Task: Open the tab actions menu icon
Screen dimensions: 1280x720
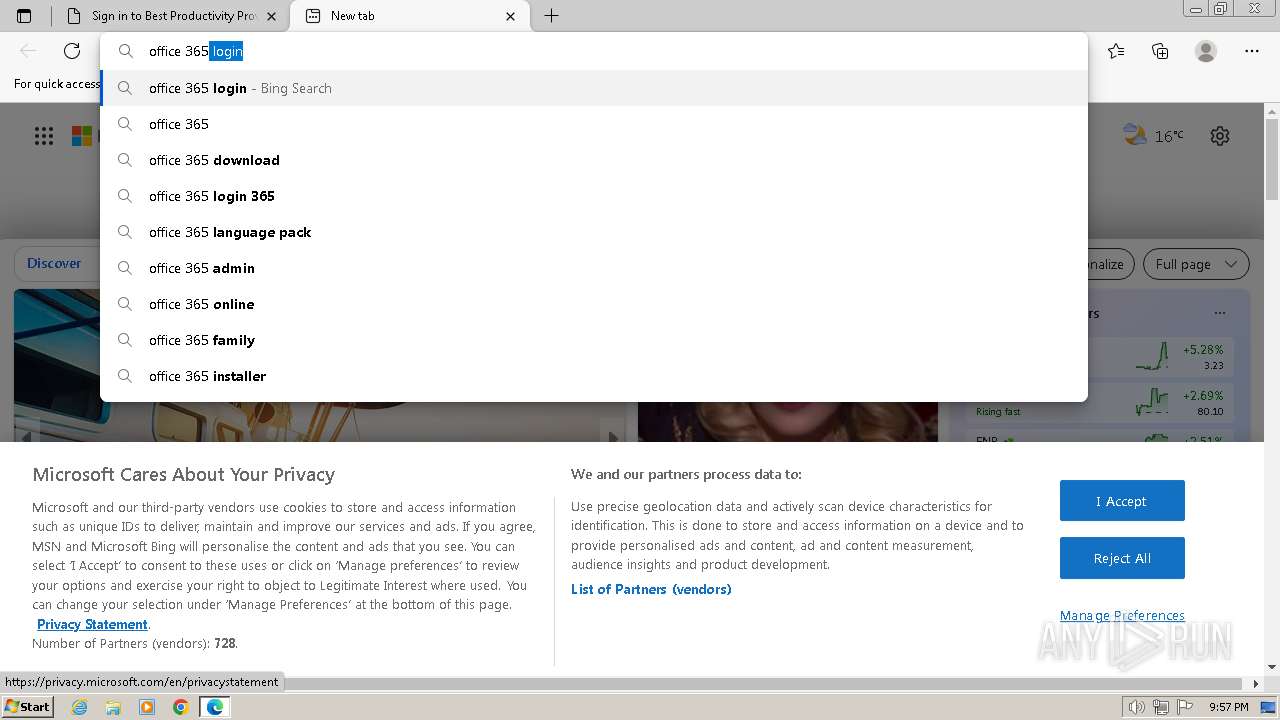Action: click(24, 16)
